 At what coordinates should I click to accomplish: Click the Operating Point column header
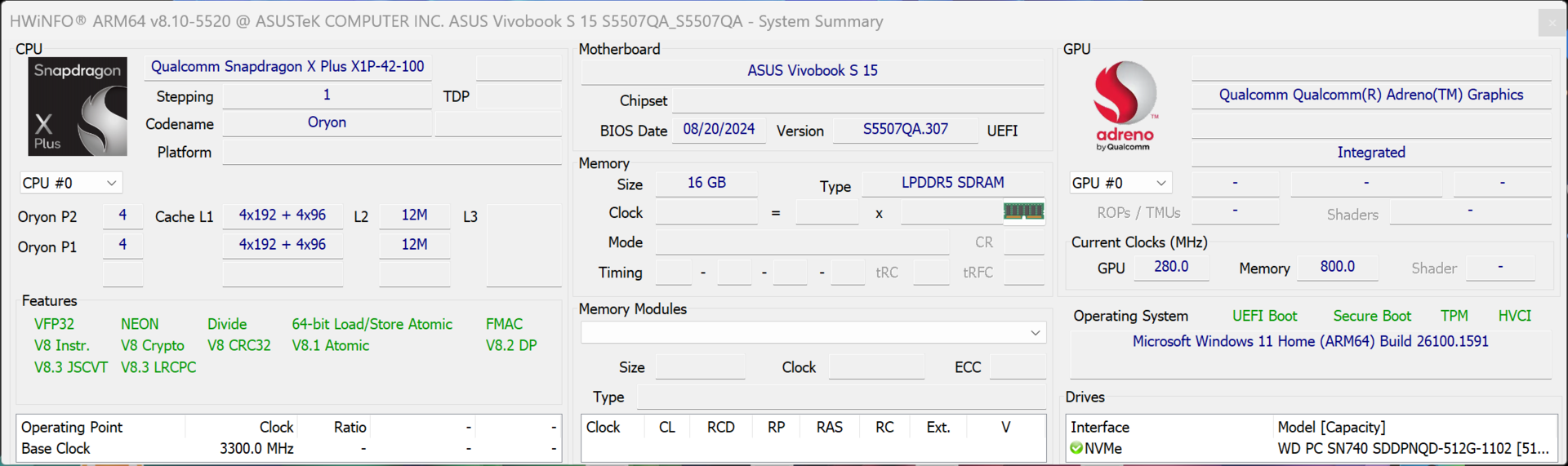(x=72, y=427)
